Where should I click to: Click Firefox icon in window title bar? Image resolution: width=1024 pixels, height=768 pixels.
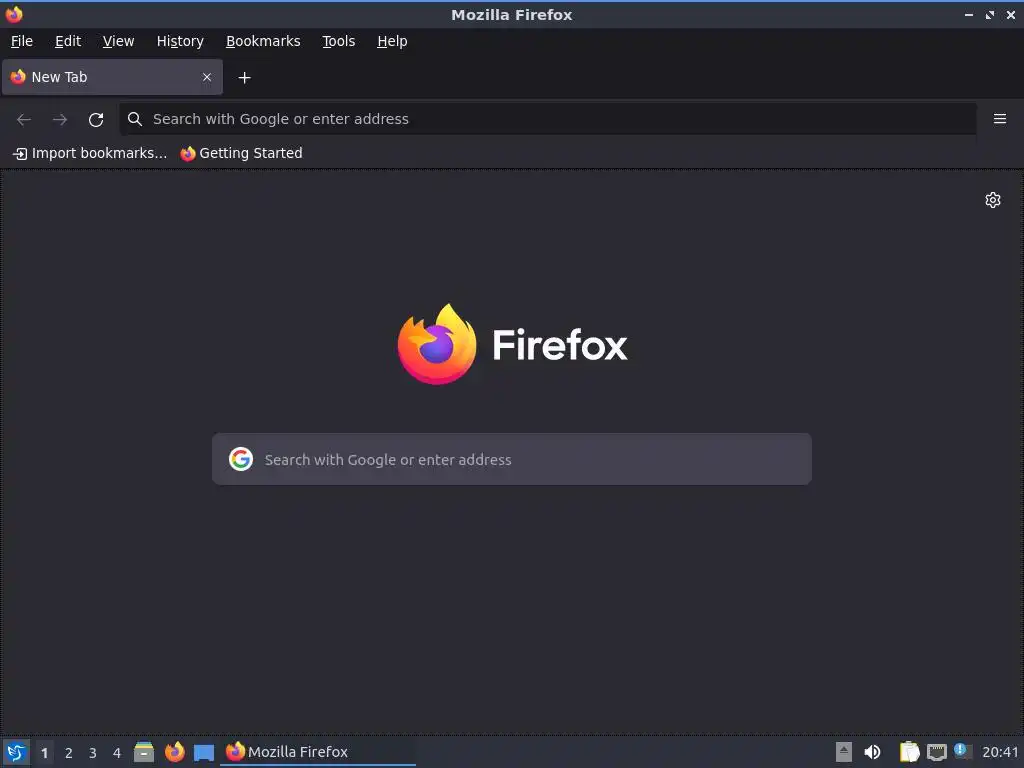coord(14,14)
